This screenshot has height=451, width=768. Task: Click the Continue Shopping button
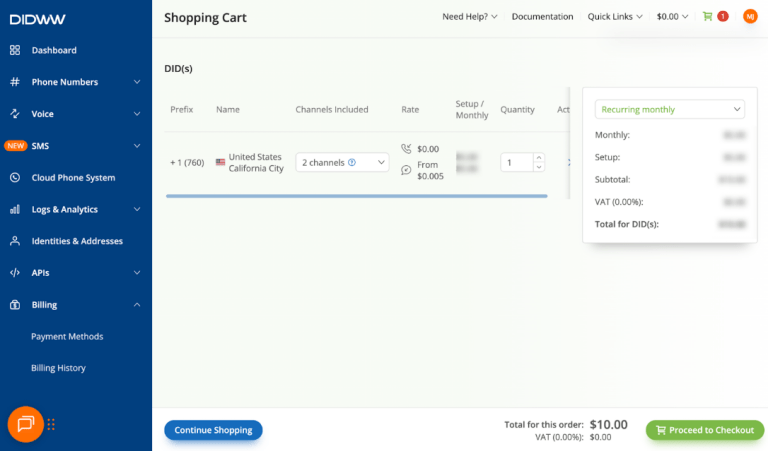click(214, 430)
